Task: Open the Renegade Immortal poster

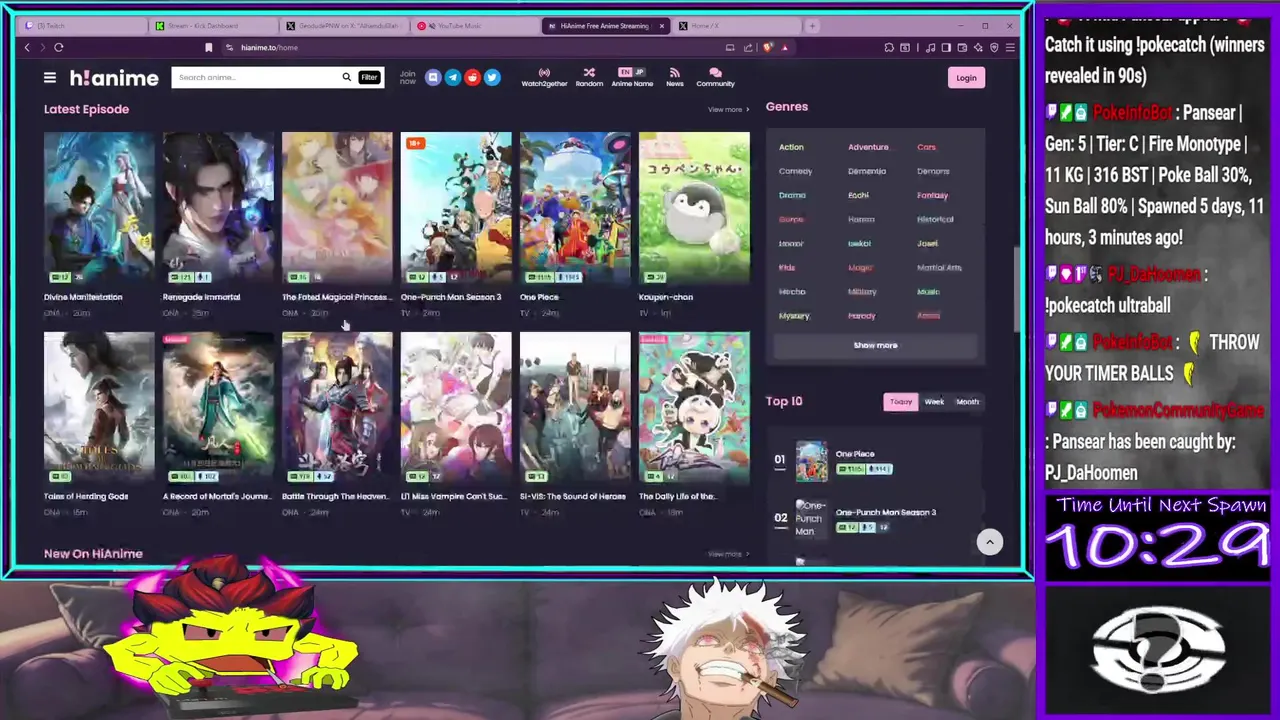Action: coord(218,207)
